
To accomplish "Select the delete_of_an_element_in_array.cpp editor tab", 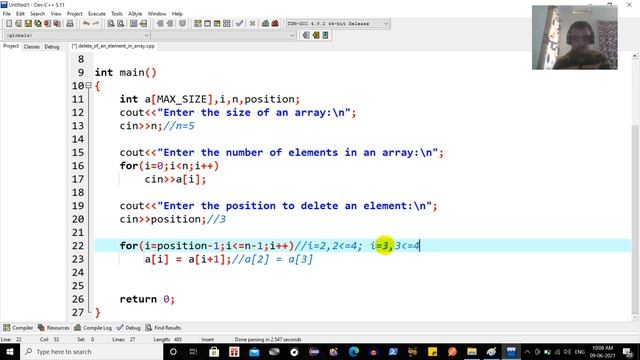I will click(113, 46).
